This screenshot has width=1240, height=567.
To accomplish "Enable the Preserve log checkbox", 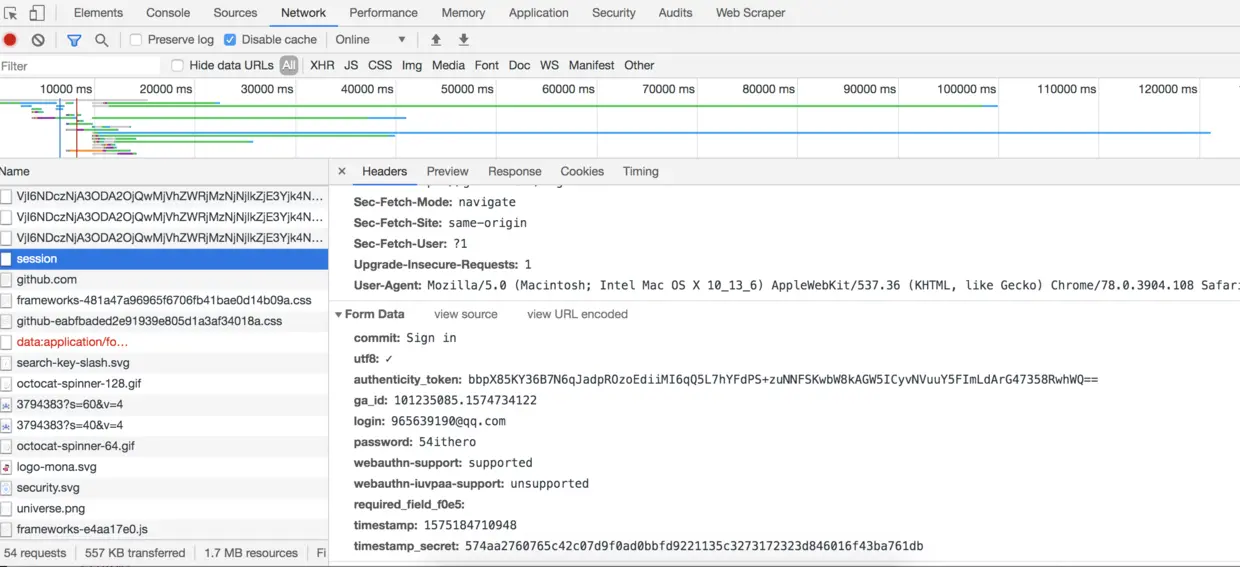I will coord(136,40).
